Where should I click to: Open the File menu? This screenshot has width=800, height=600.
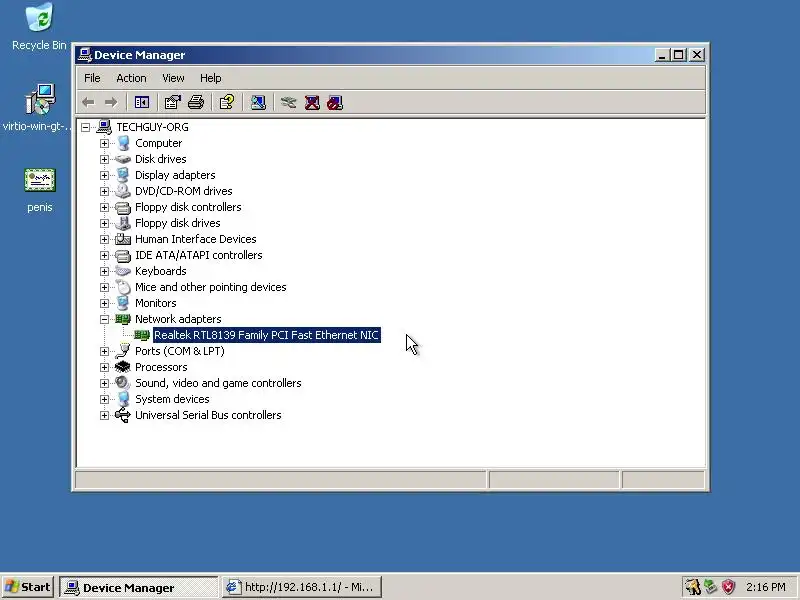(92, 78)
